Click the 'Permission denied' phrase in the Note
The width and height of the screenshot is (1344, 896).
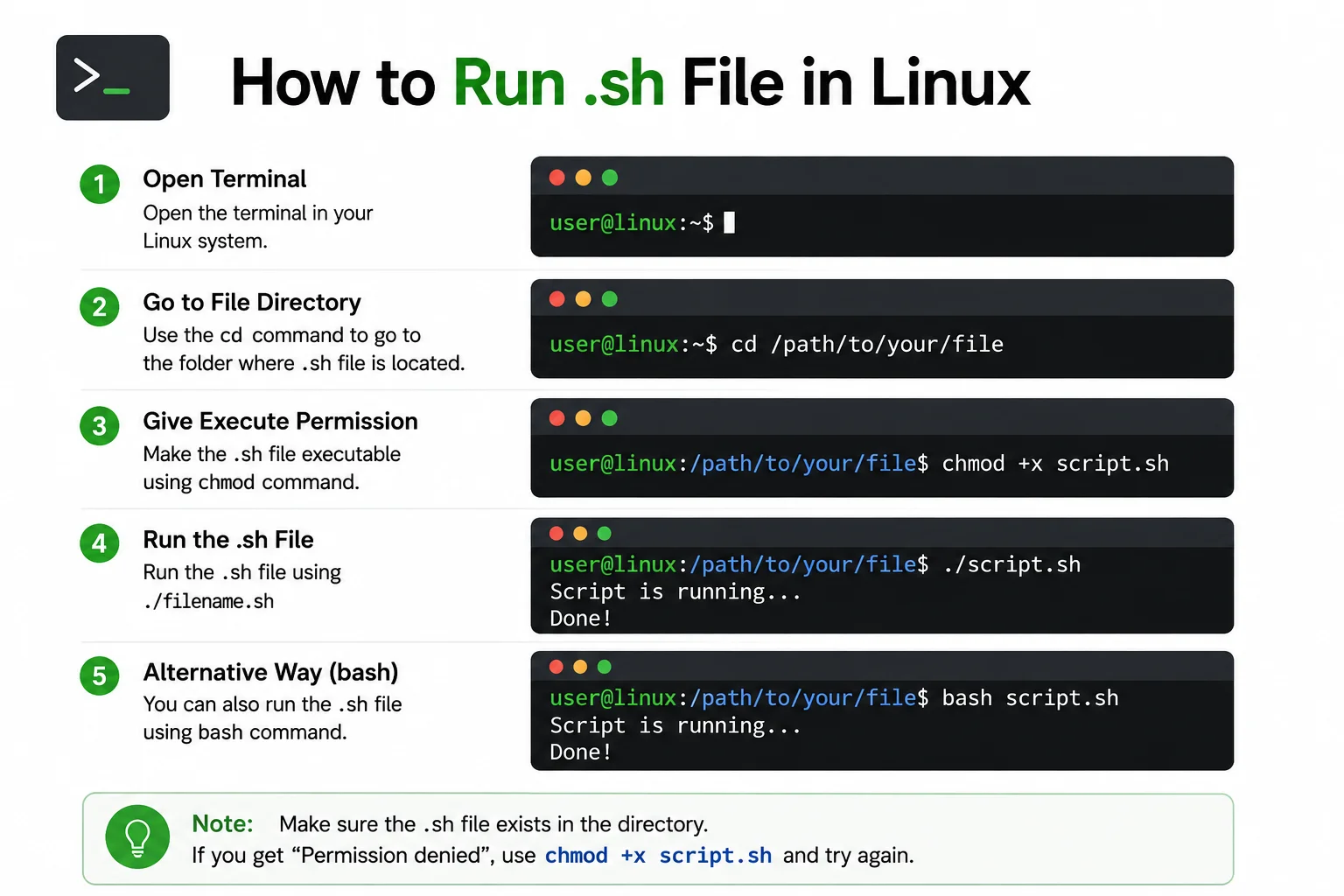(393, 856)
